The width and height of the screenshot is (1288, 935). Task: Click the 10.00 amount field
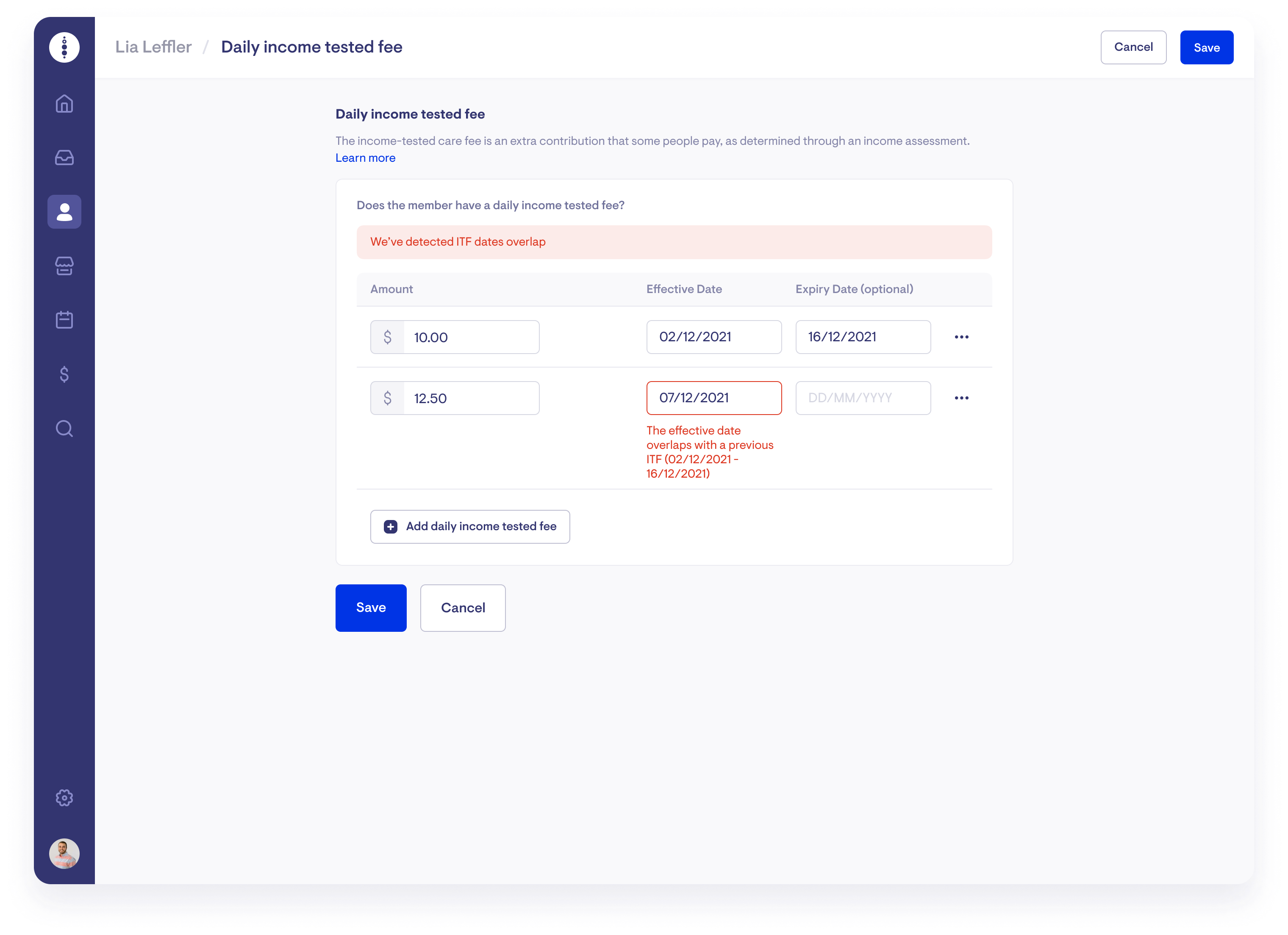[455, 337]
